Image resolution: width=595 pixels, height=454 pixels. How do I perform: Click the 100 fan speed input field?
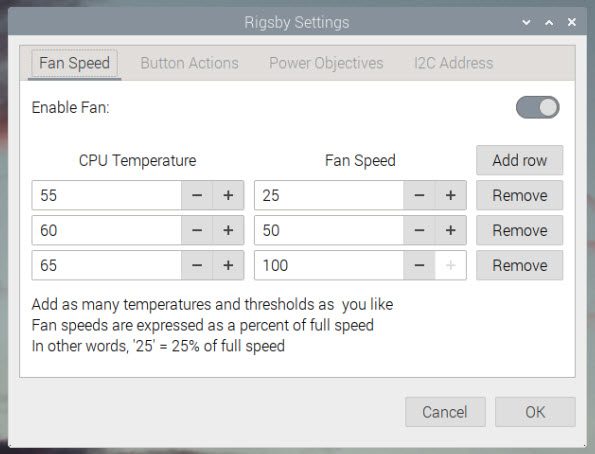point(329,265)
